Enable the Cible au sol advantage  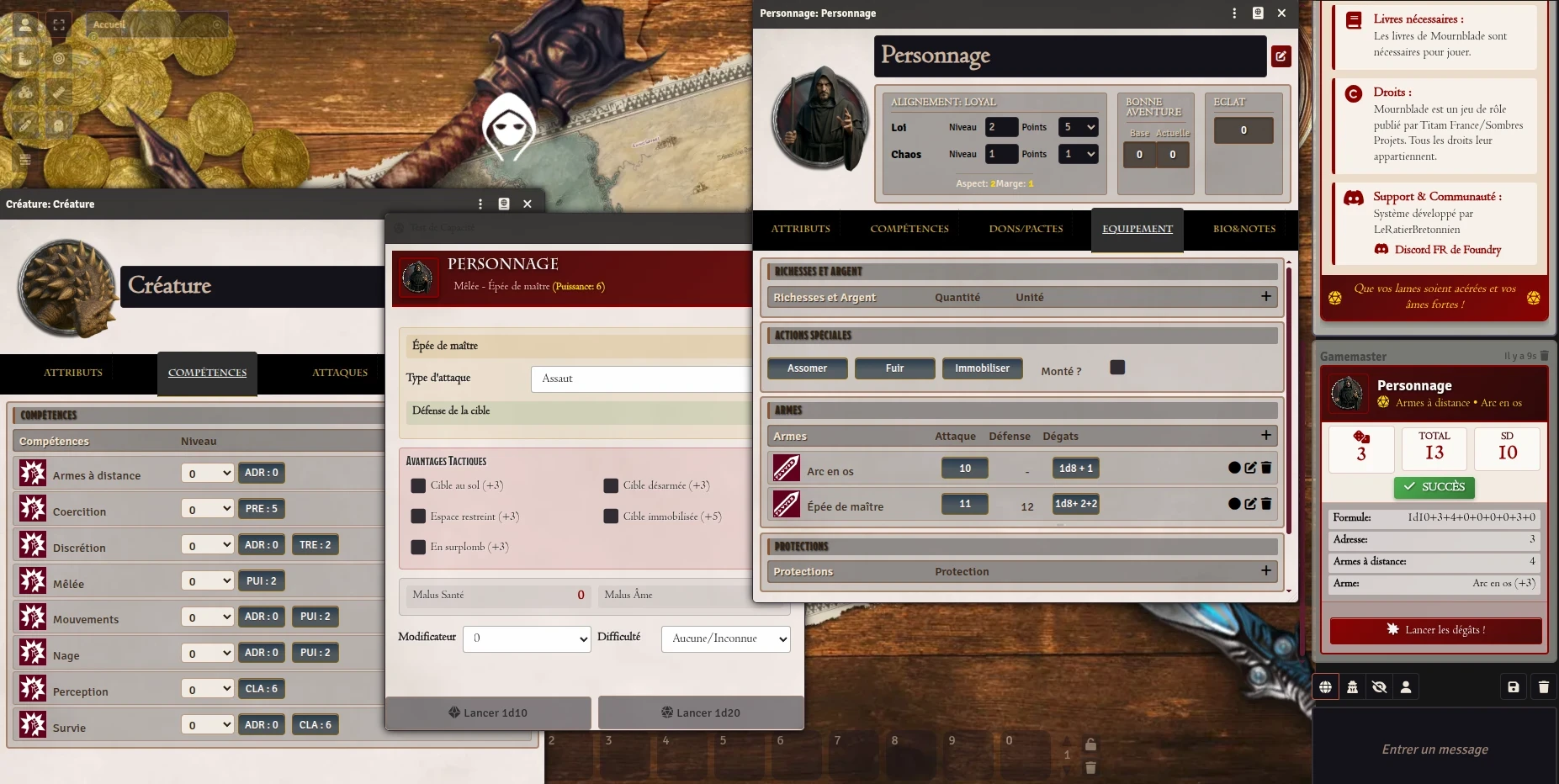coord(418,485)
